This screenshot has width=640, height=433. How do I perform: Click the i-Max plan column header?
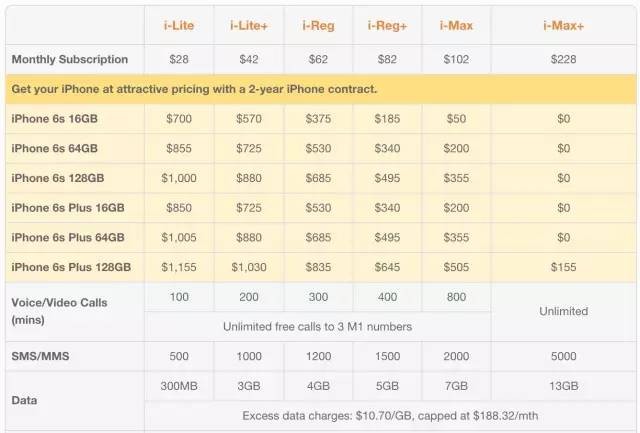[458, 22]
